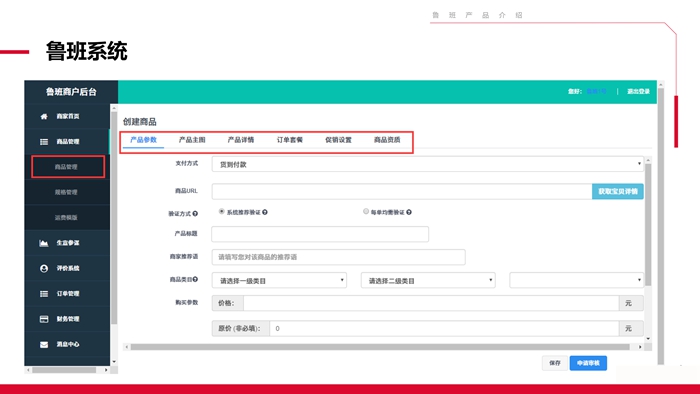The image size is (700, 394).
Task: Click the sidebar's horizontal scrollbar
Action: 64,370
